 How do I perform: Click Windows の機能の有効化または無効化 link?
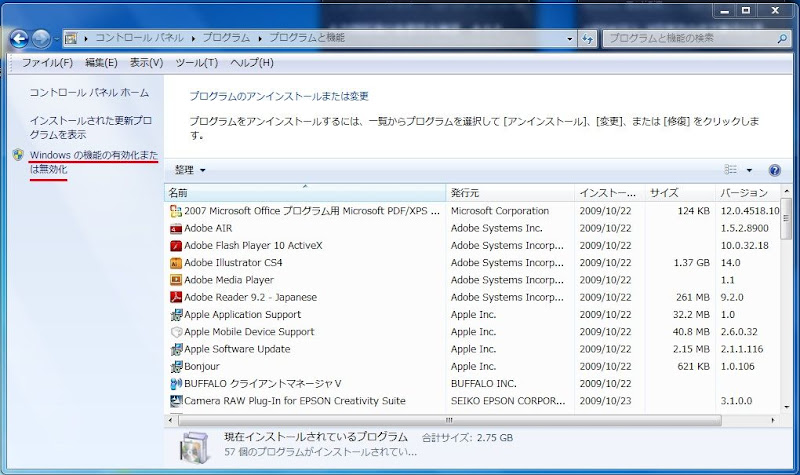tap(93, 162)
